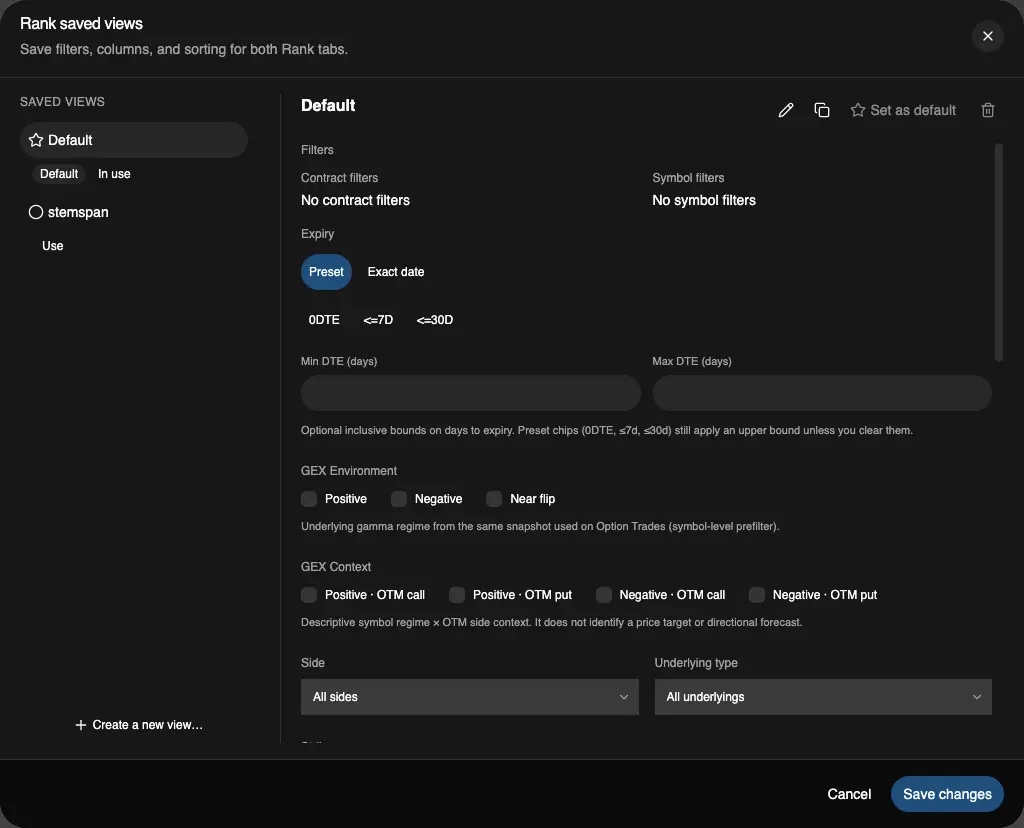The width and height of the screenshot is (1024, 828).
Task: Focus the Min DTE (days) field
Action: 470,392
